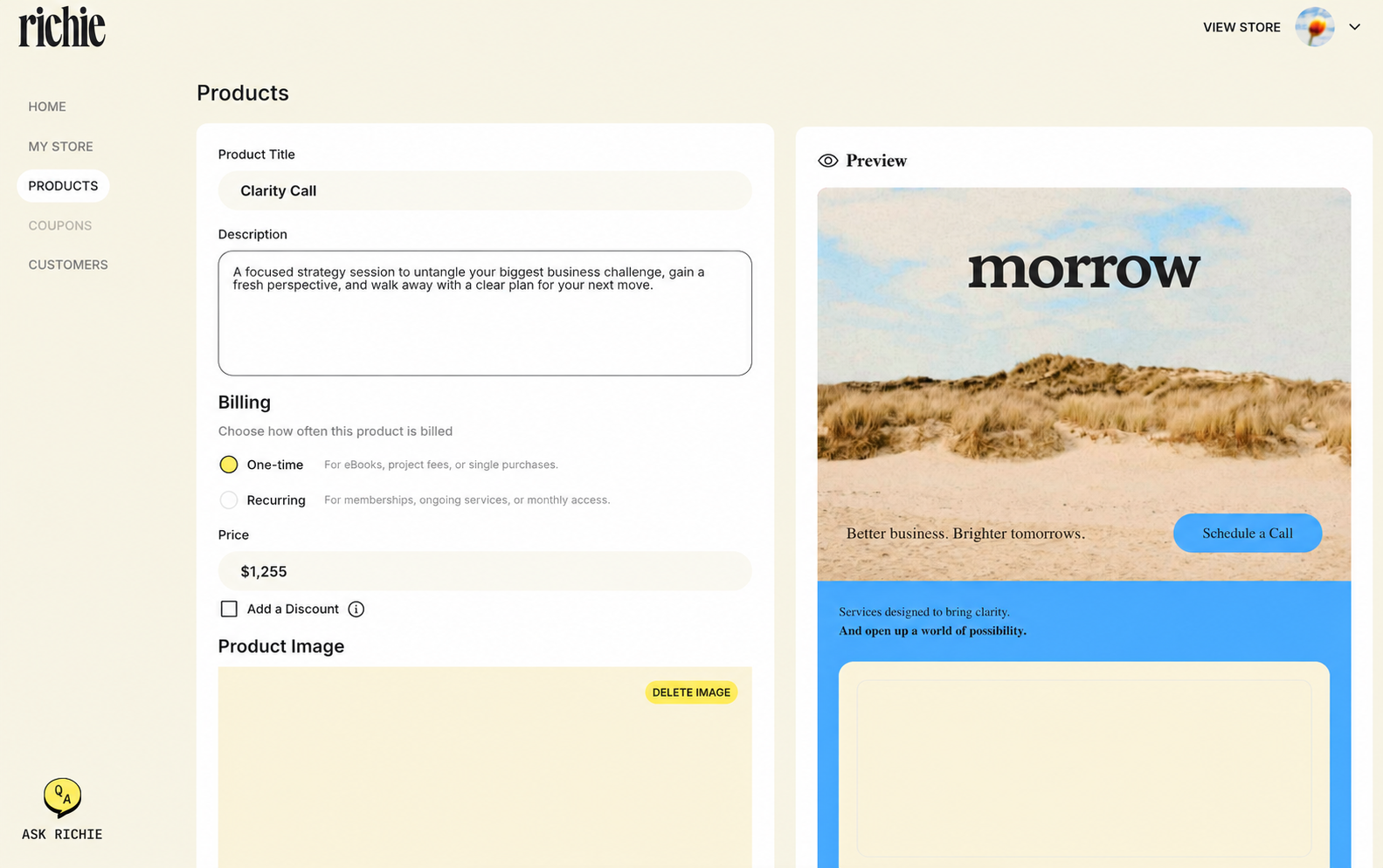
Task: Click the Preview eye icon
Action: coord(827,161)
